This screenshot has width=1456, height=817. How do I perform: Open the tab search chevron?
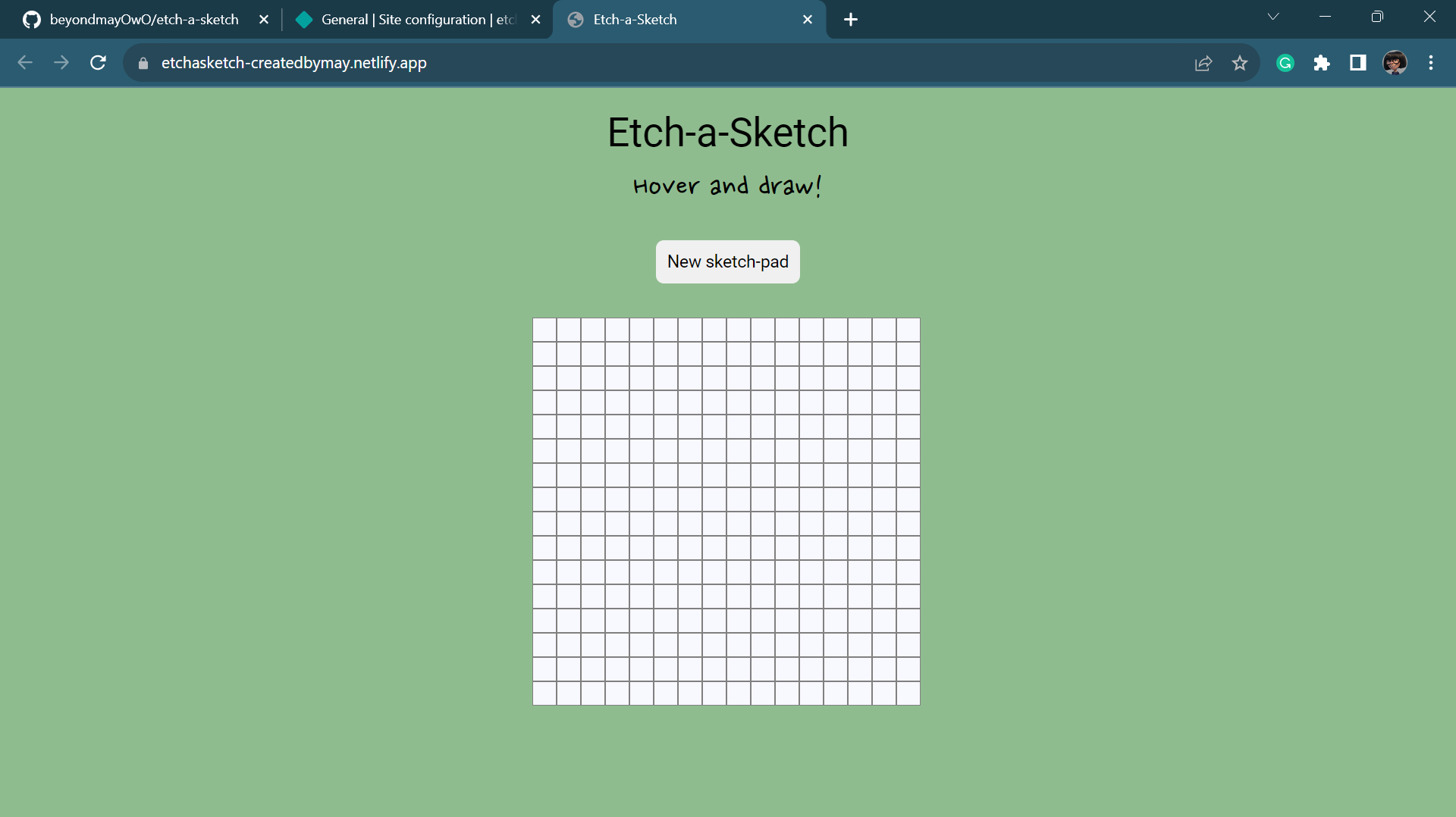click(x=1273, y=16)
